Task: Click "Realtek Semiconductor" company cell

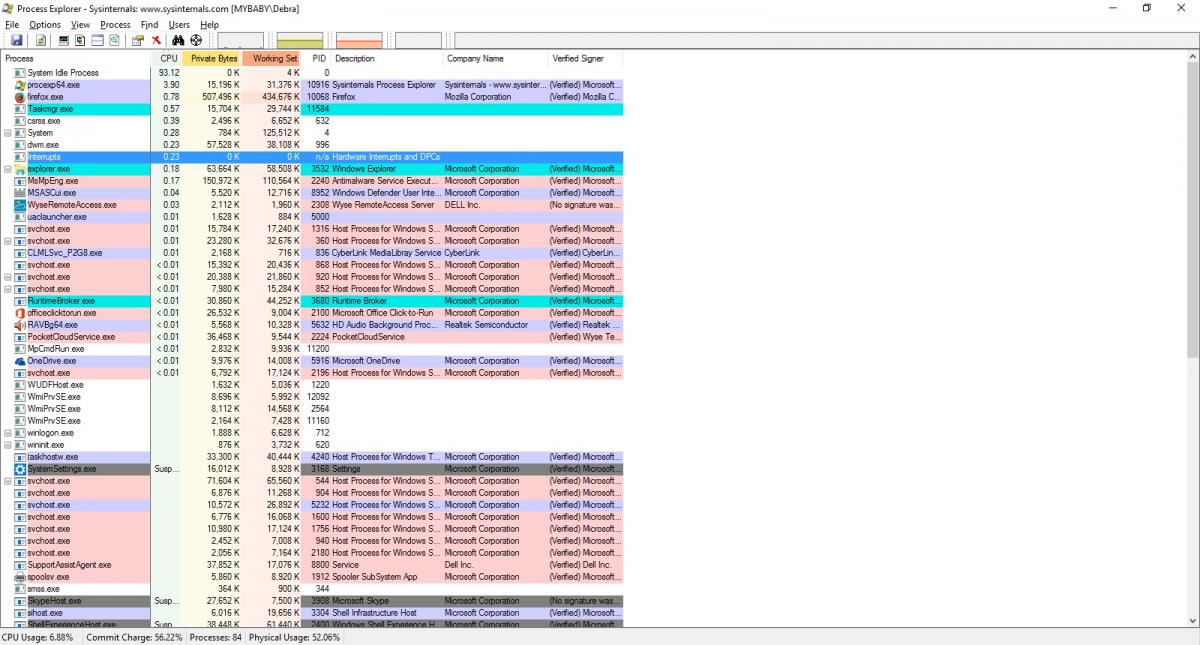Action: pos(486,325)
